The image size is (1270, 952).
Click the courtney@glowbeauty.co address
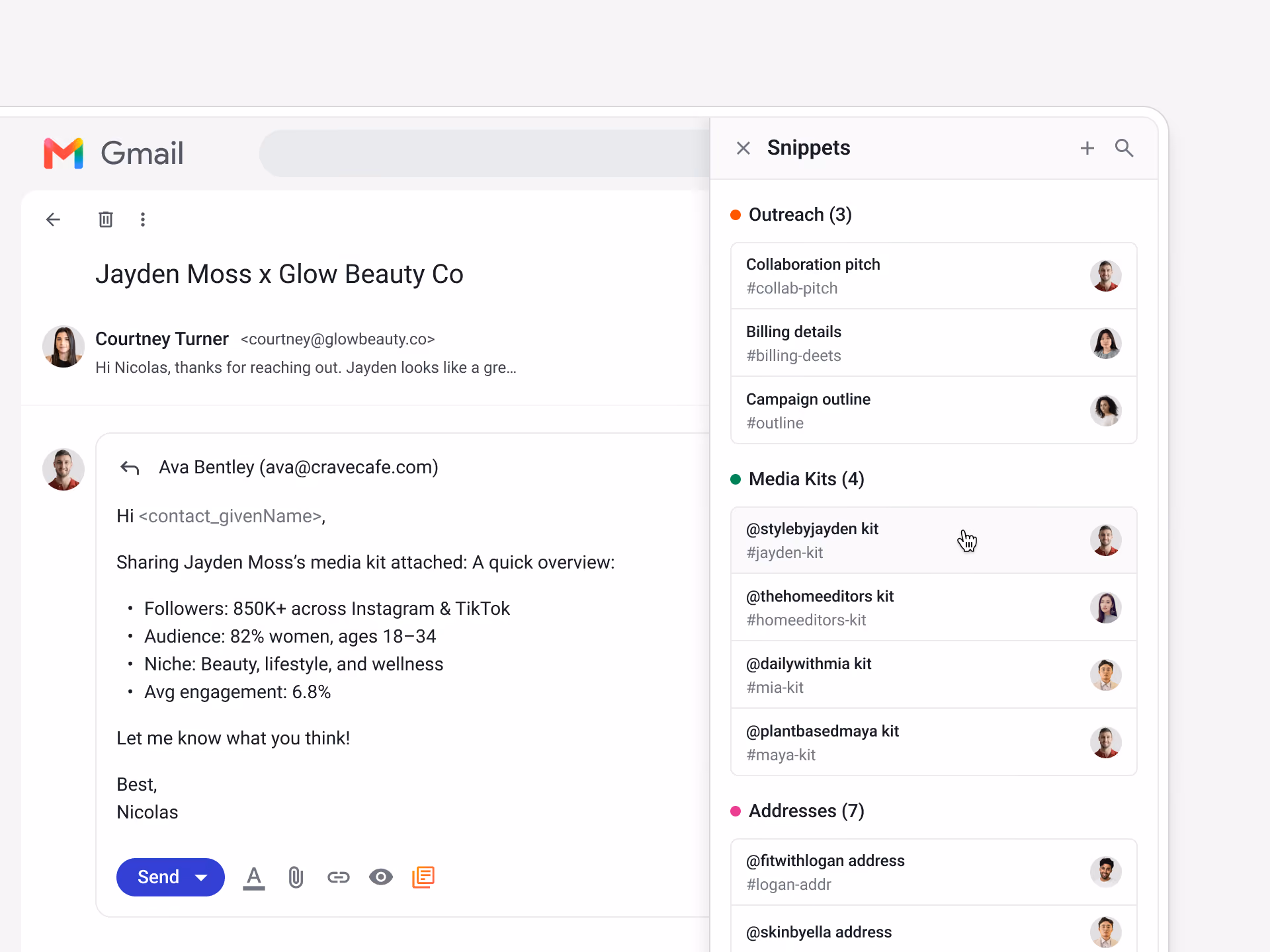coord(337,339)
